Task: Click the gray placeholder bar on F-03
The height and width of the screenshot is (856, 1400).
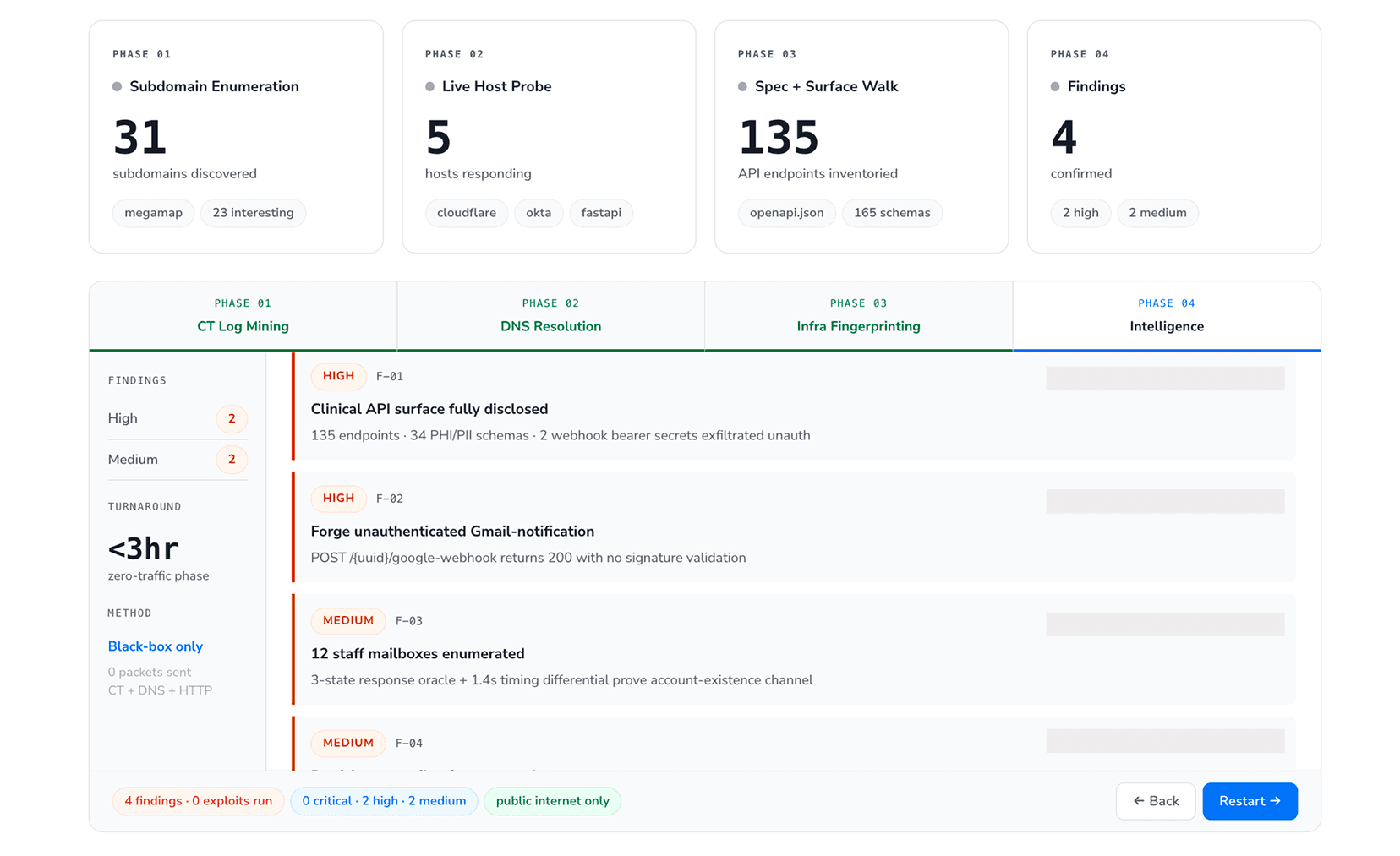Action: point(1165,624)
